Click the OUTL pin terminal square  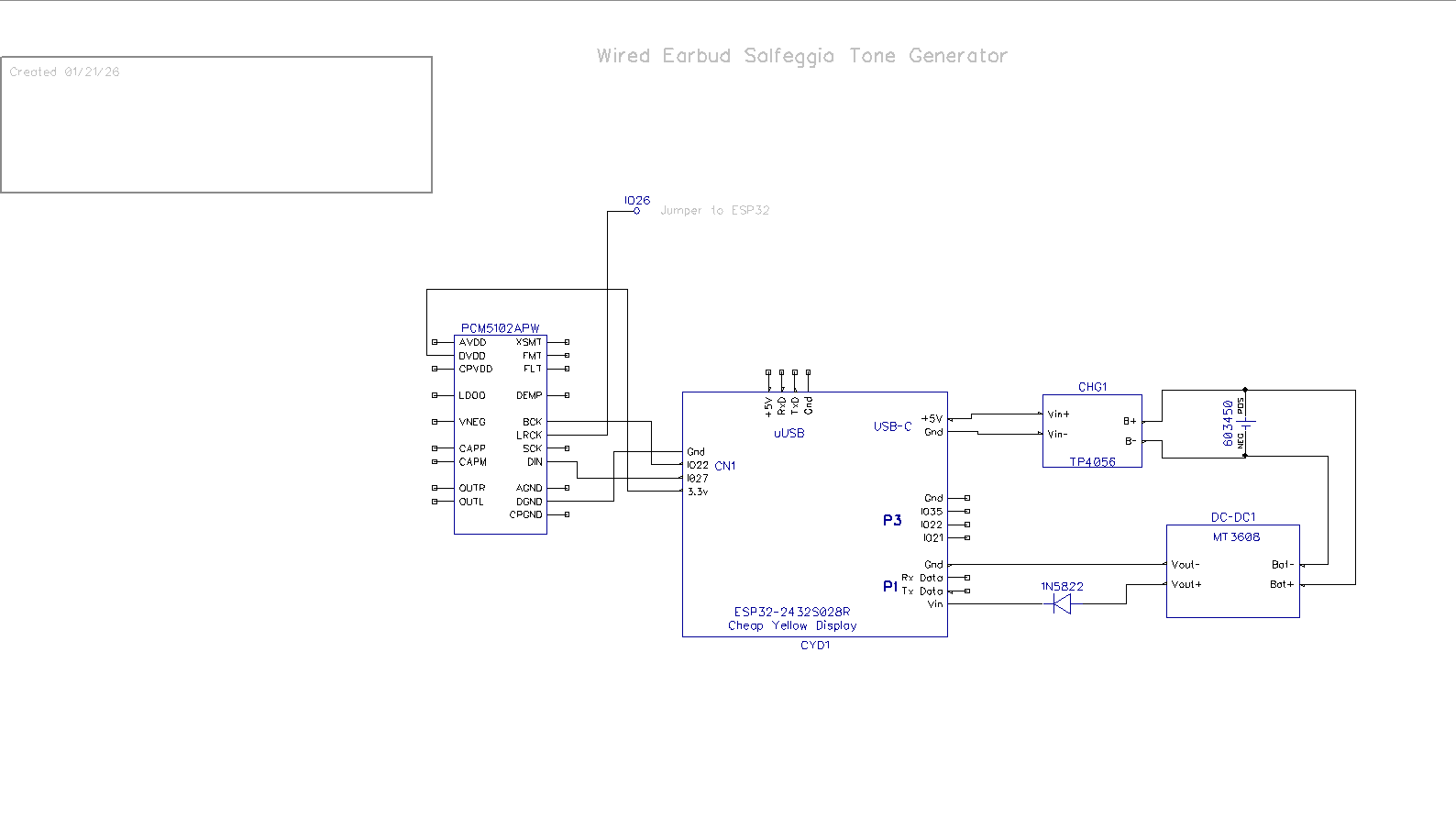435,502
